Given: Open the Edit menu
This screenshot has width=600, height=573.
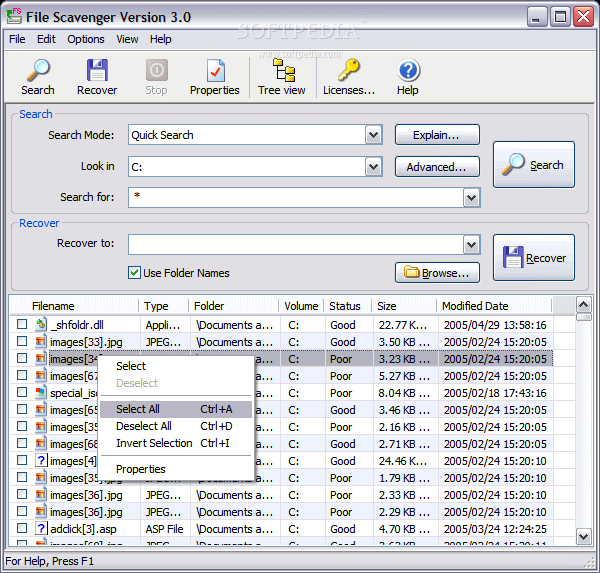Looking at the screenshot, I should (46, 39).
